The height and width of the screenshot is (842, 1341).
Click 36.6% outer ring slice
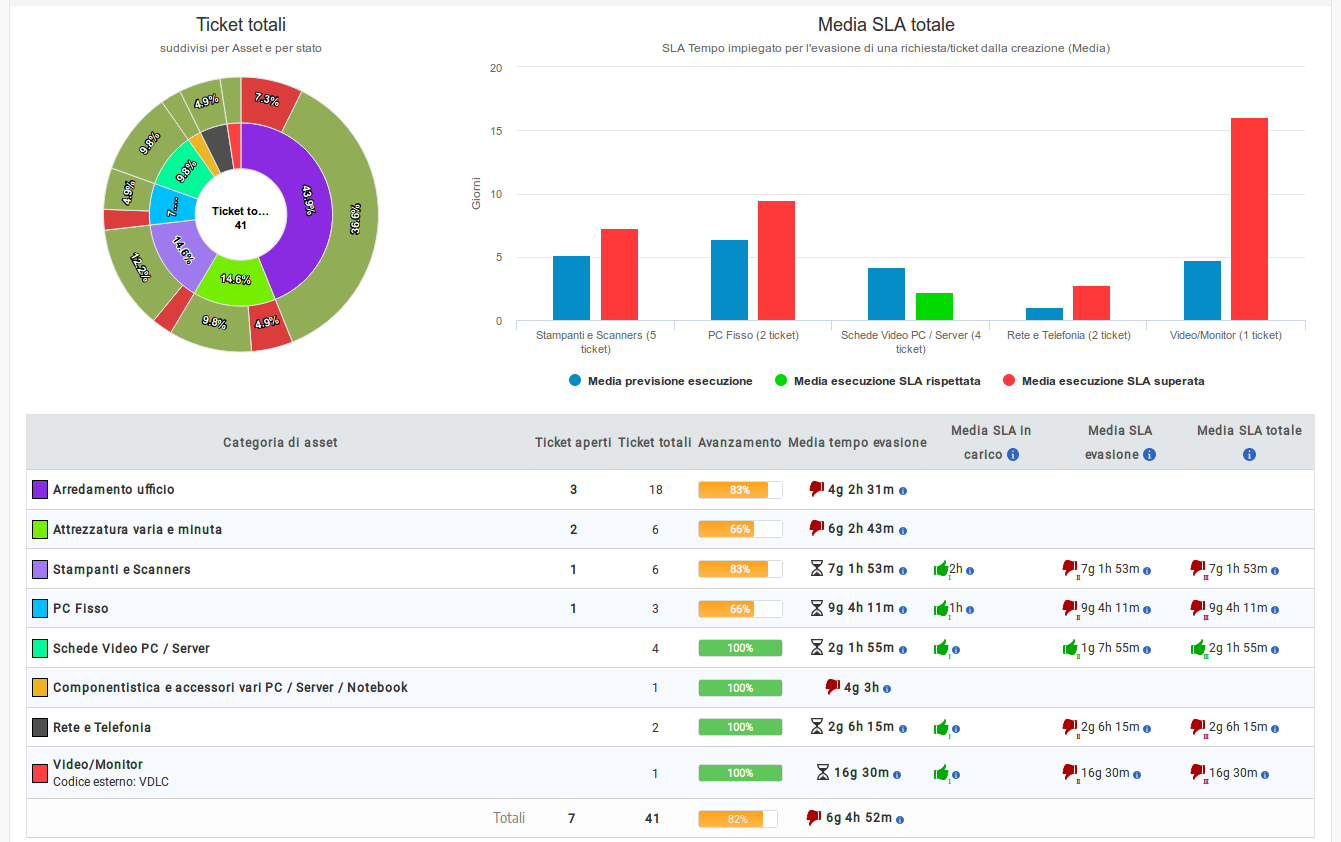point(353,220)
